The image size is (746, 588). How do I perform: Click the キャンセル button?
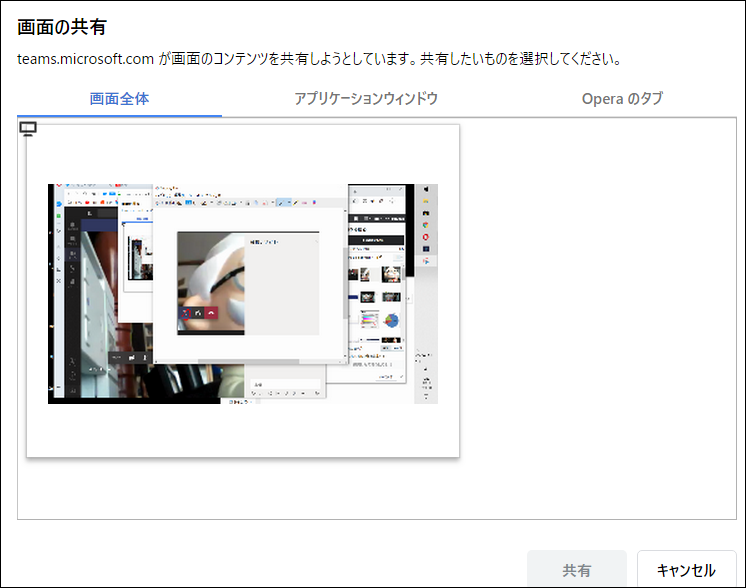tap(686, 569)
